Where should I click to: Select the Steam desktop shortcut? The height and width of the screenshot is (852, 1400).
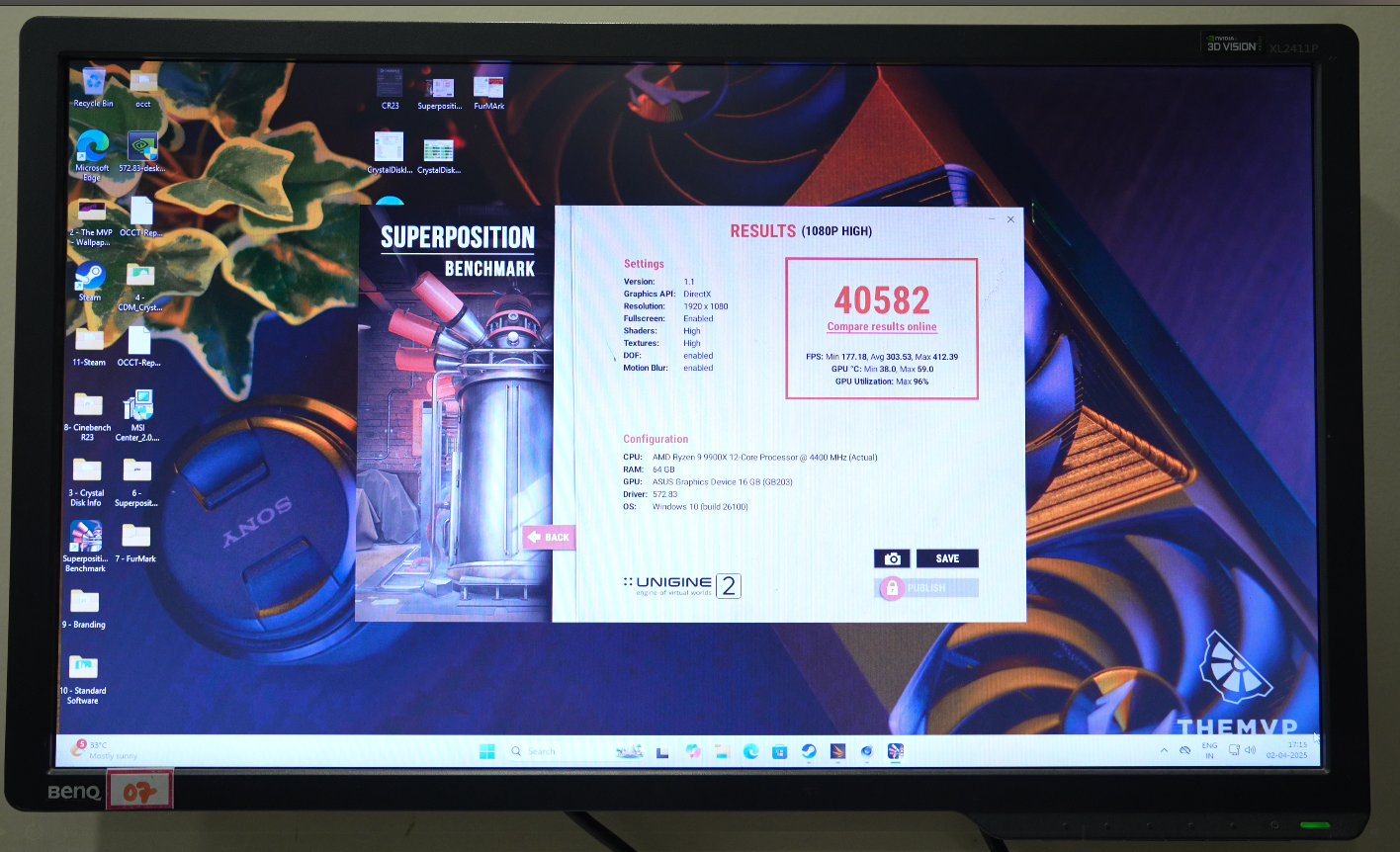(x=90, y=282)
